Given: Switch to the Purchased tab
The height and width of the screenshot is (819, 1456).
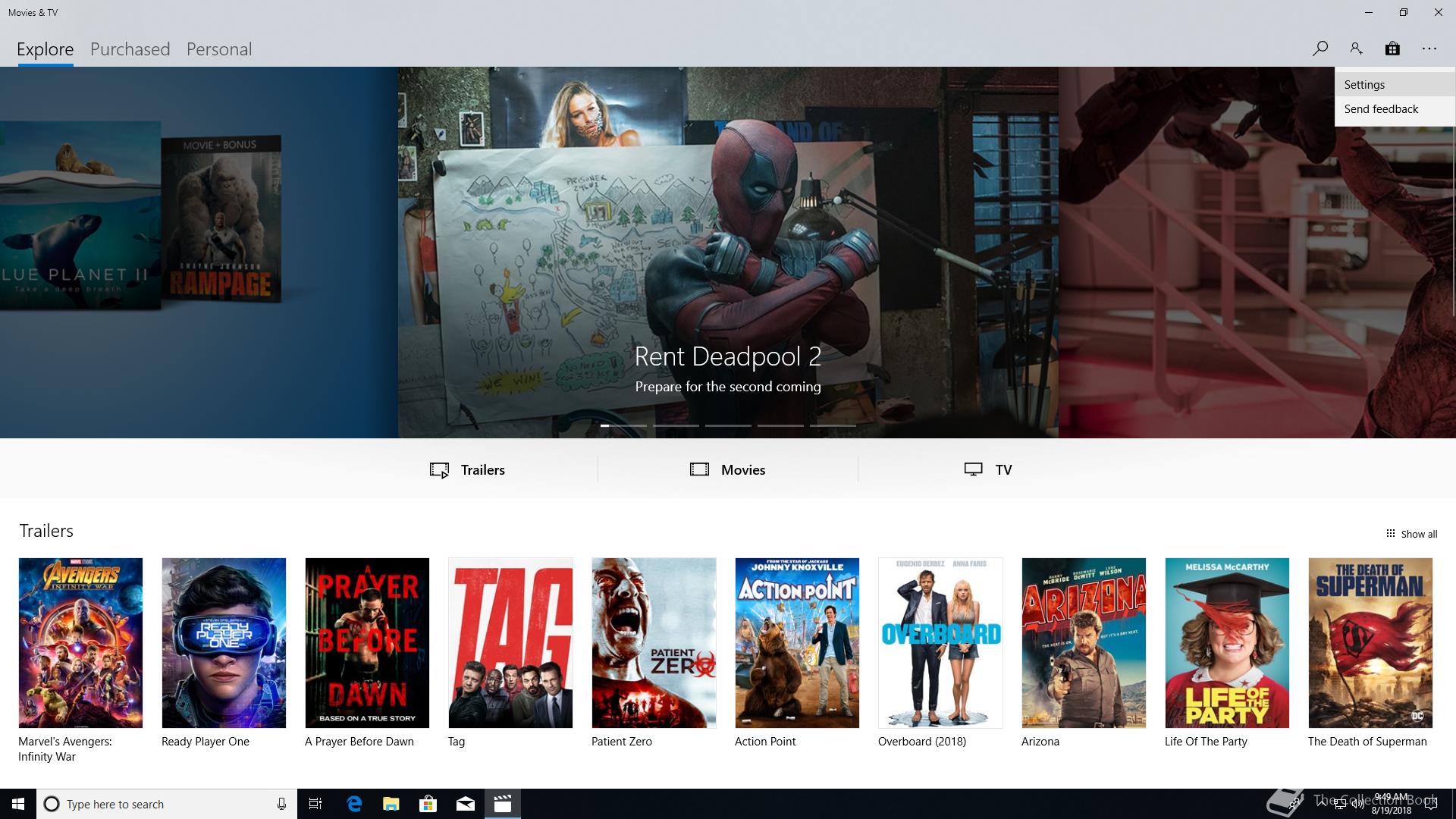Looking at the screenshot, I should pos(130,49).
